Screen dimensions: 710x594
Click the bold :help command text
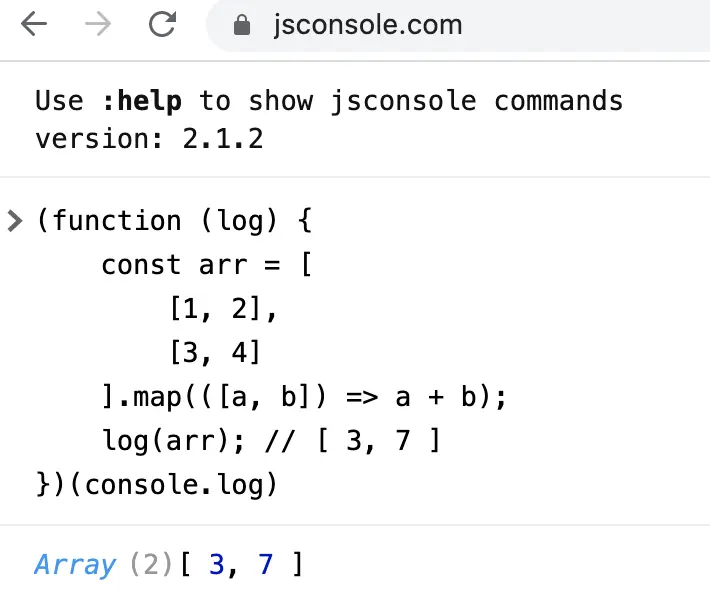point(142,101)
